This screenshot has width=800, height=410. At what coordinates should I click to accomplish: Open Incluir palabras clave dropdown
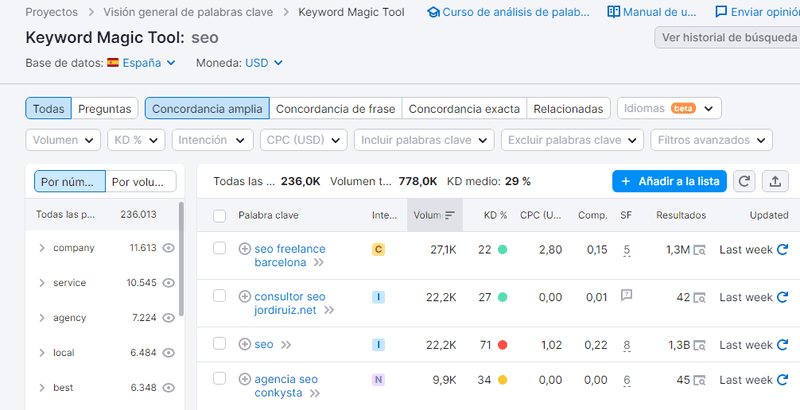424,140
